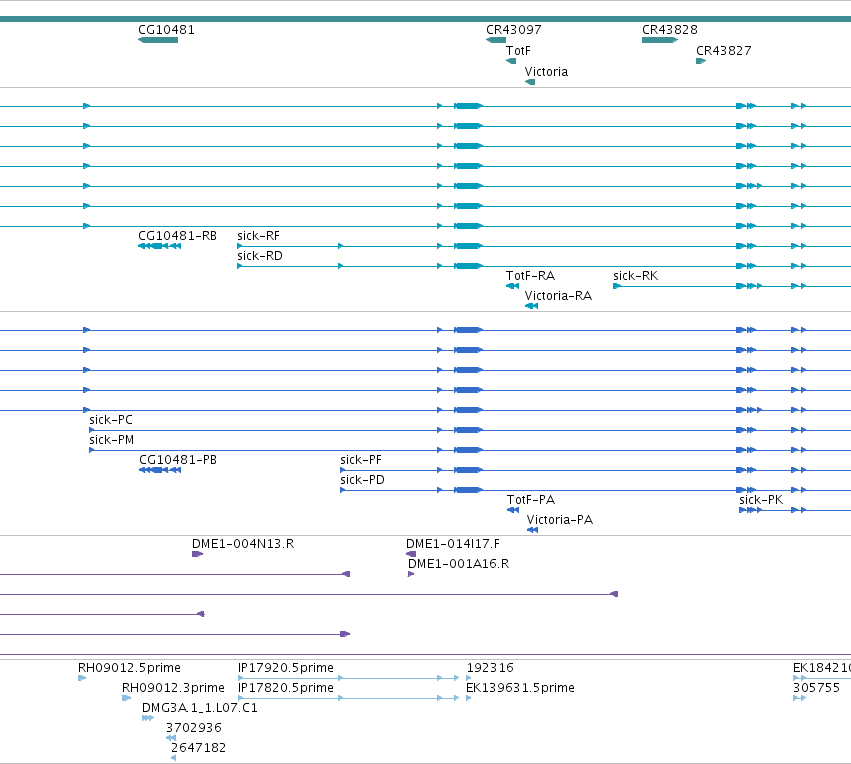Select the Victoria-PA protein glyph
851x764 pixels.
[532, 531]
